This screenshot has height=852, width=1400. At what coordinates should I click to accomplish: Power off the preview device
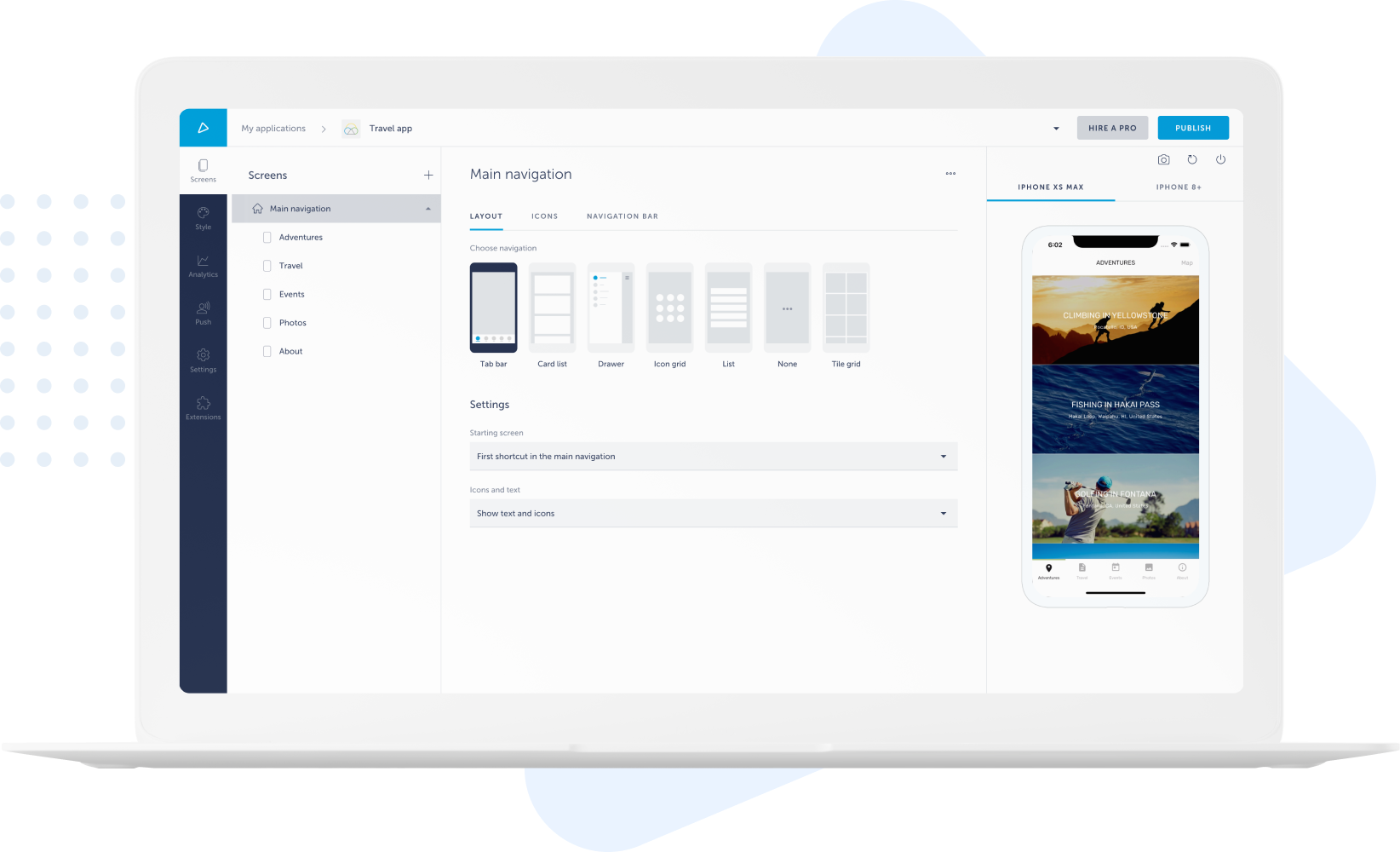tap(1220, 159)
